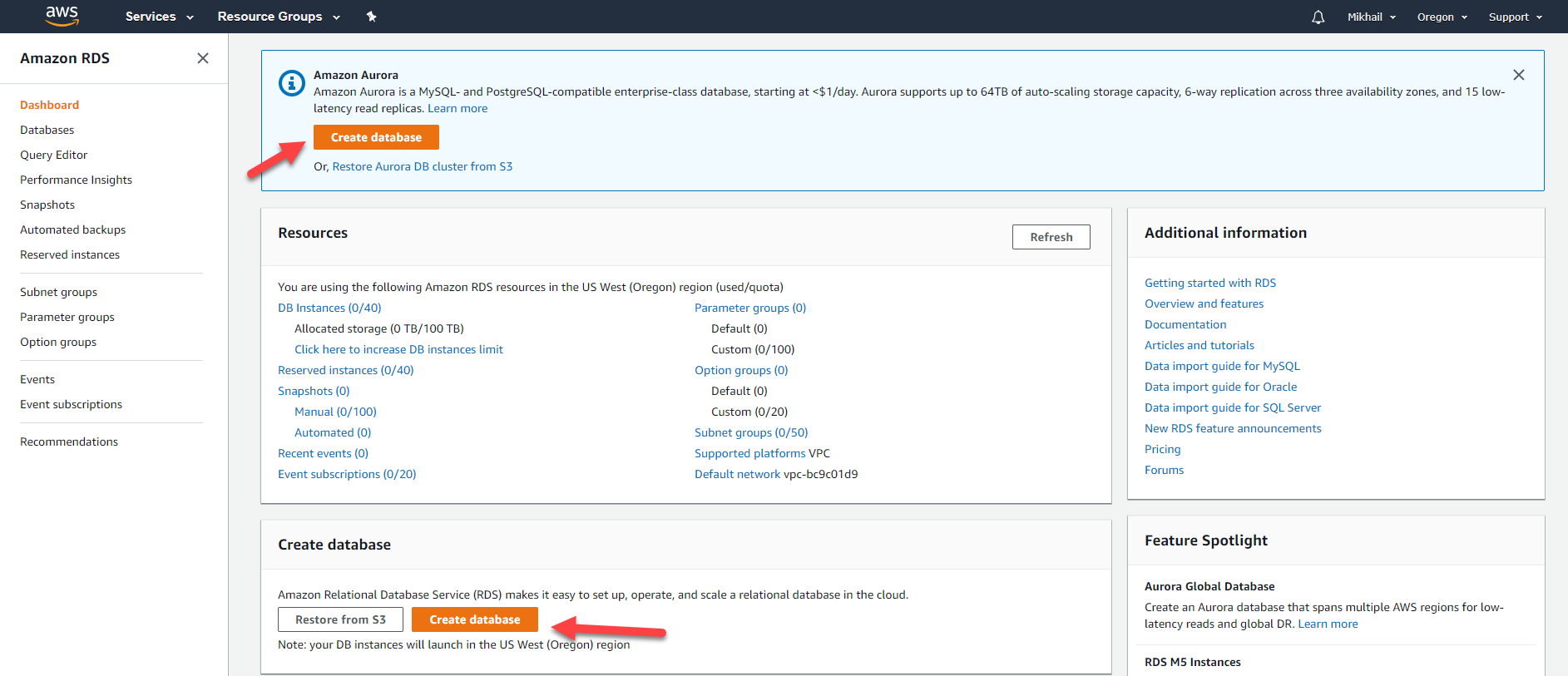Select Dashboard in the sidebar
The image size is (1568, 676).
click(x=50, y=105)
